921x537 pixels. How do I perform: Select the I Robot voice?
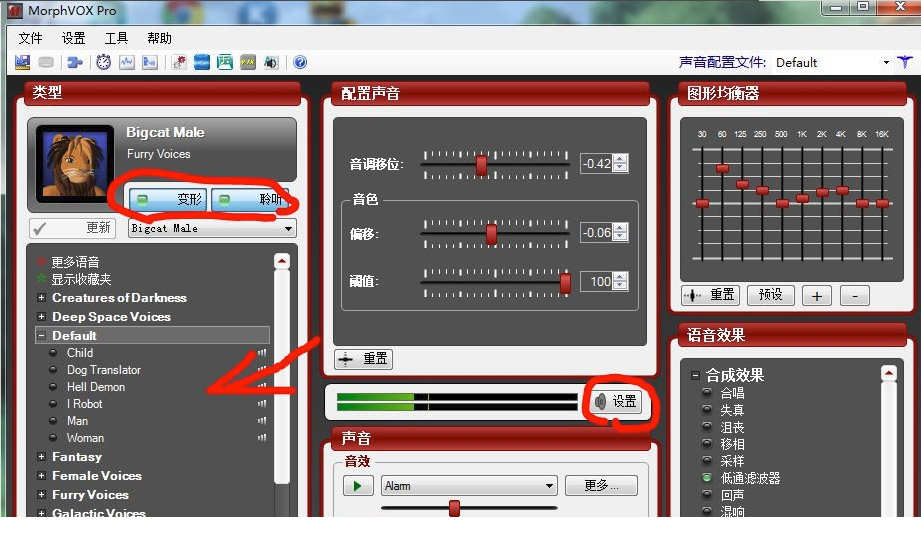(x=85, y=404)
